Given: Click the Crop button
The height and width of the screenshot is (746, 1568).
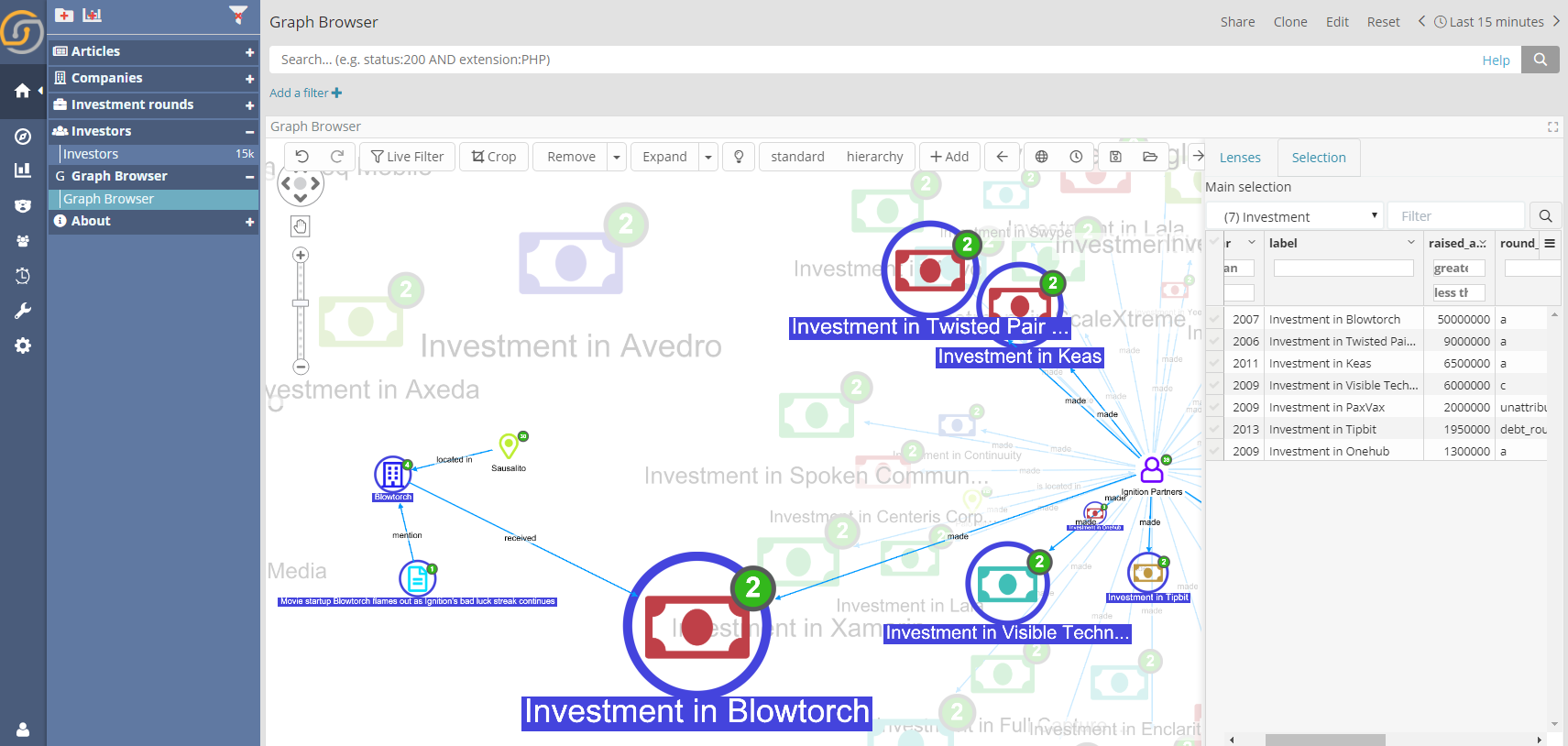Looking at the screenshot, I should 494,157.
